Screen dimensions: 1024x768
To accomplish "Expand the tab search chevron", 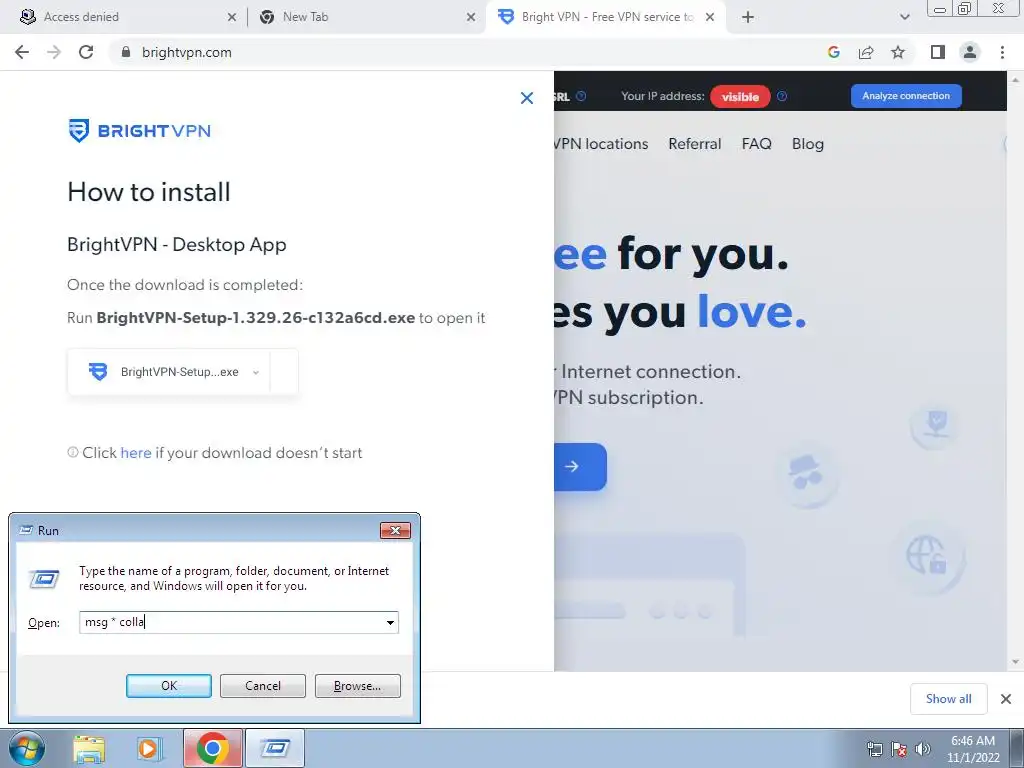I will [x=904, y=17].
